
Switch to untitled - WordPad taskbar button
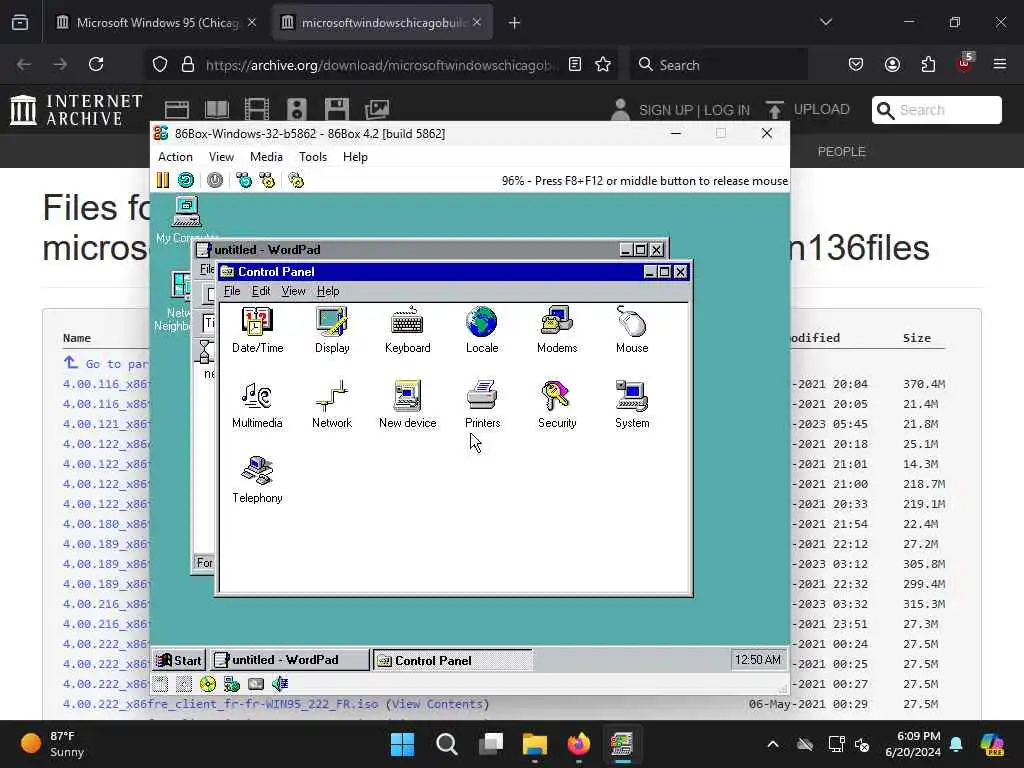(x=289, y=660)
